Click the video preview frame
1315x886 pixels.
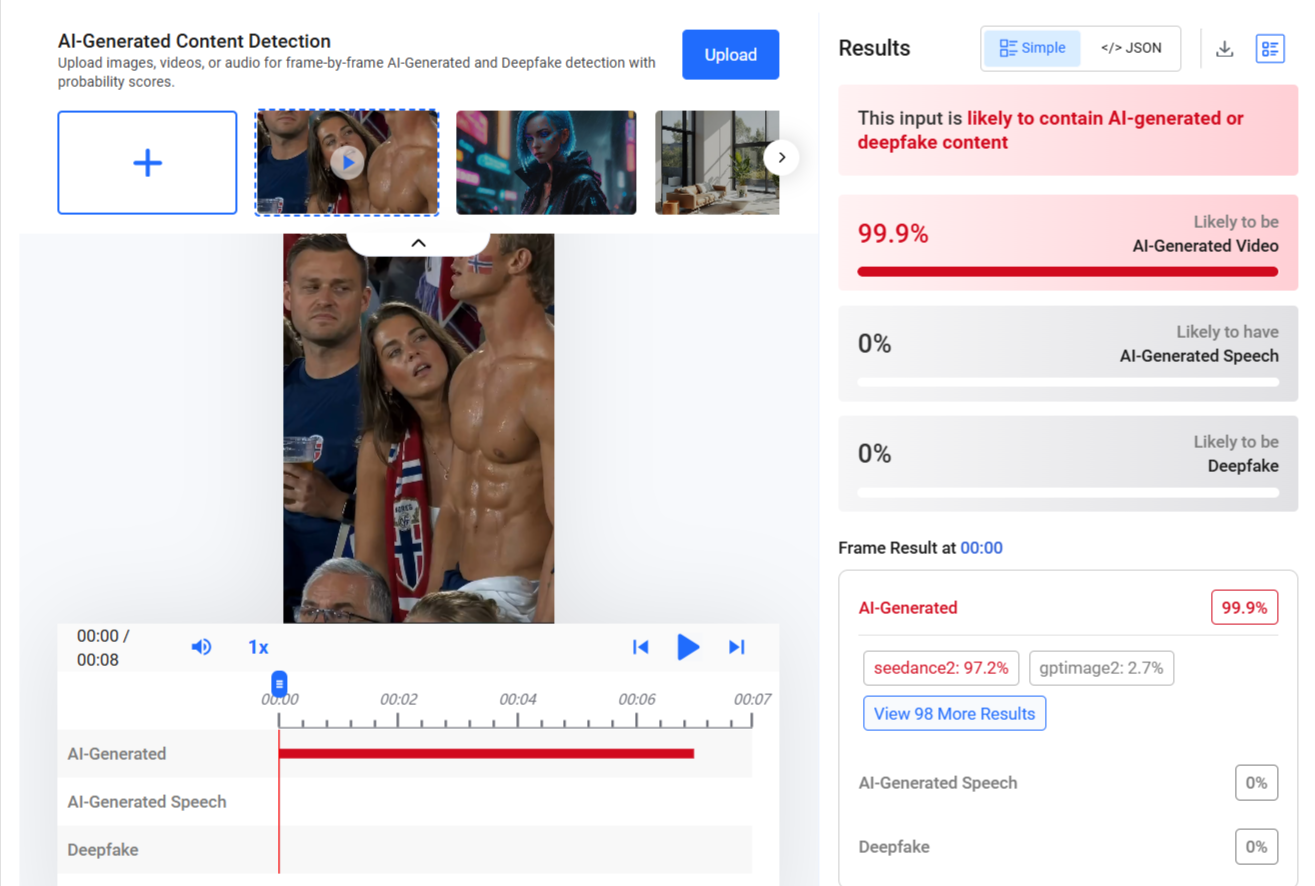418,428
